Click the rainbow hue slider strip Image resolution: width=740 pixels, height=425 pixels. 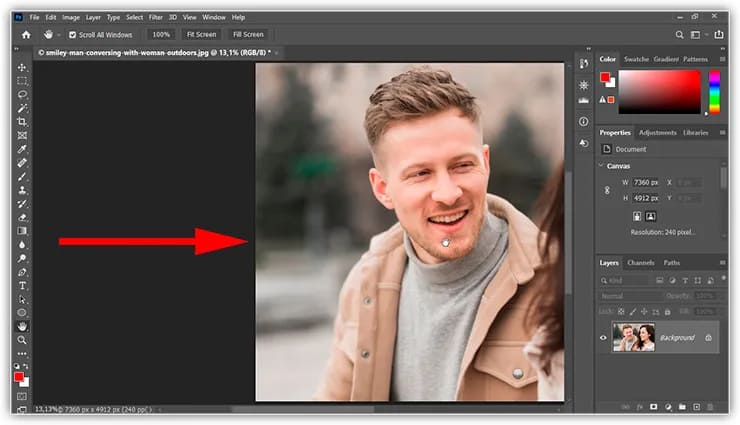coord(715,92)
